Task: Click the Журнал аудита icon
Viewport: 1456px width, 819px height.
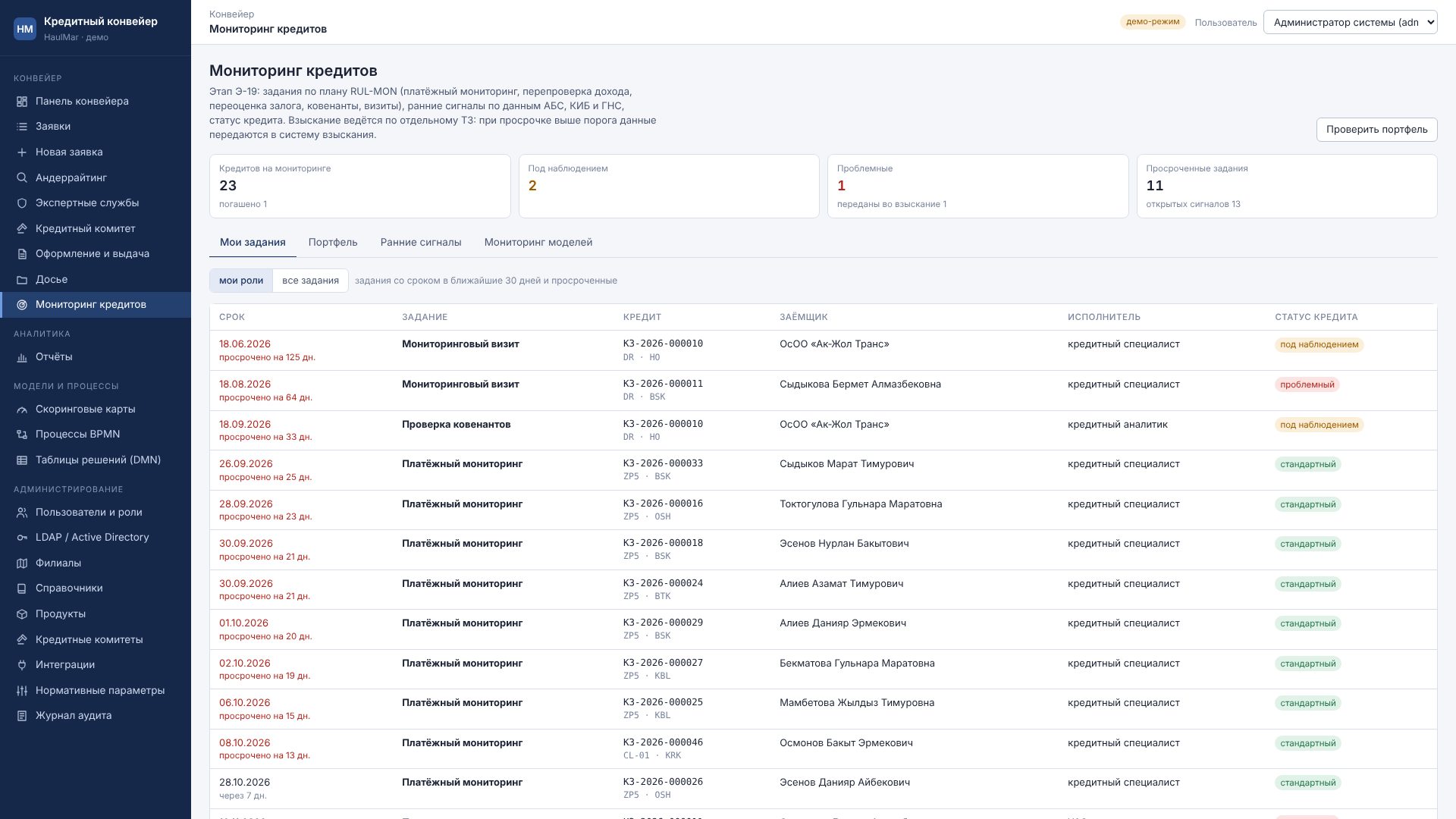Action: [22, 716]
